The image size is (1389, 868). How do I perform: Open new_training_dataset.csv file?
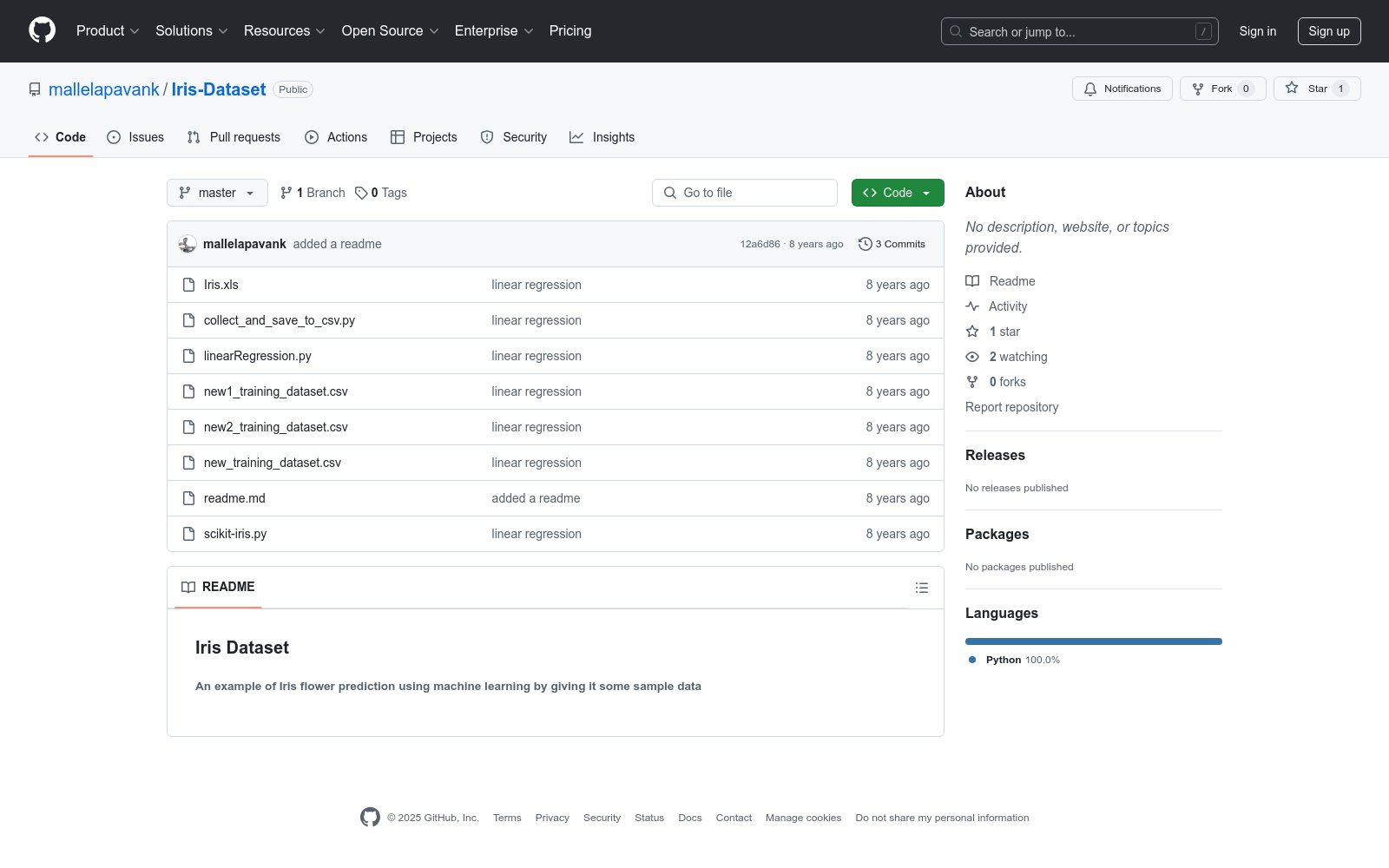[273, 463]
